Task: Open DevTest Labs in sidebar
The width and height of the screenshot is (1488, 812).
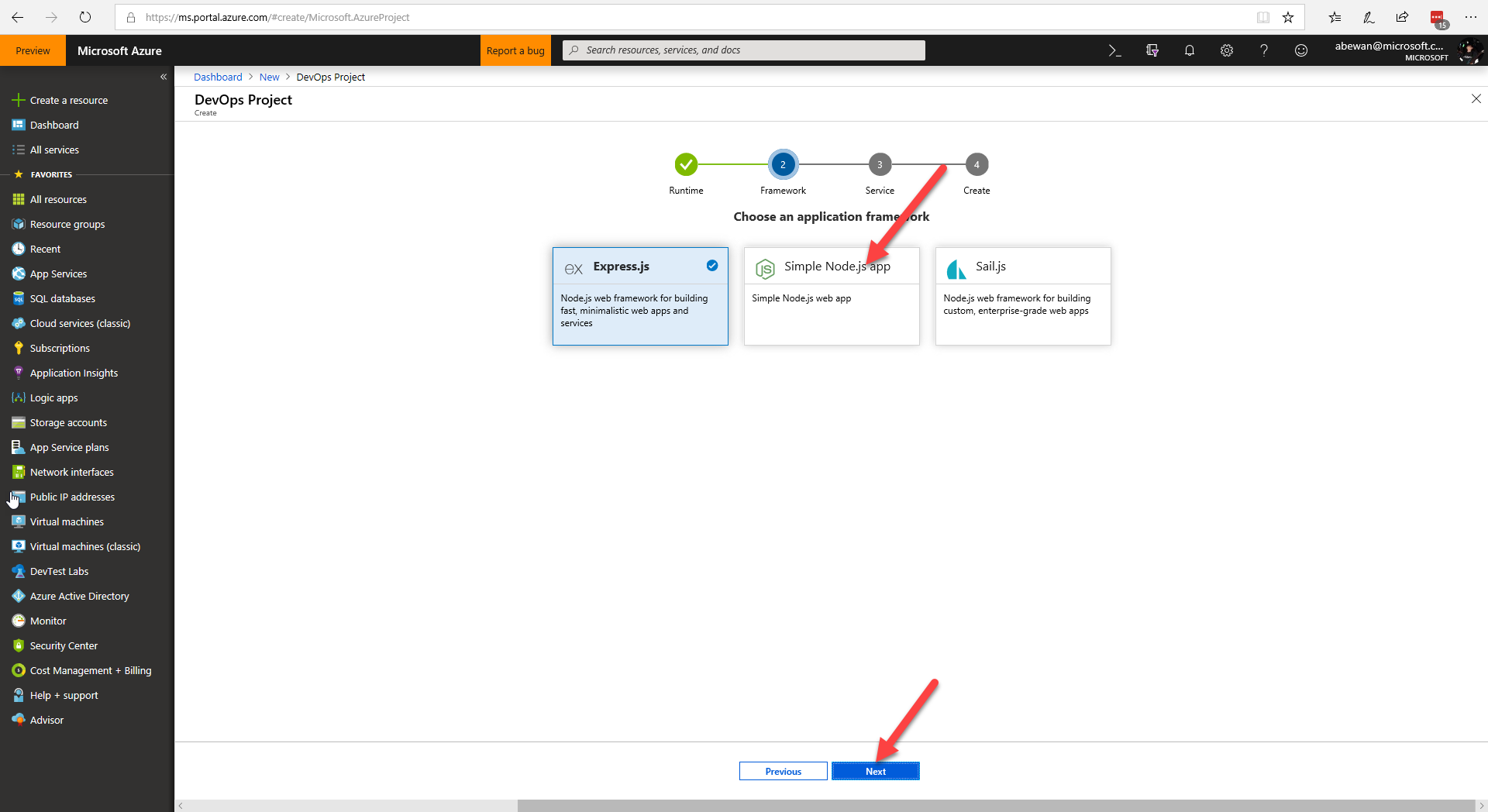Action: coord(59,571)
